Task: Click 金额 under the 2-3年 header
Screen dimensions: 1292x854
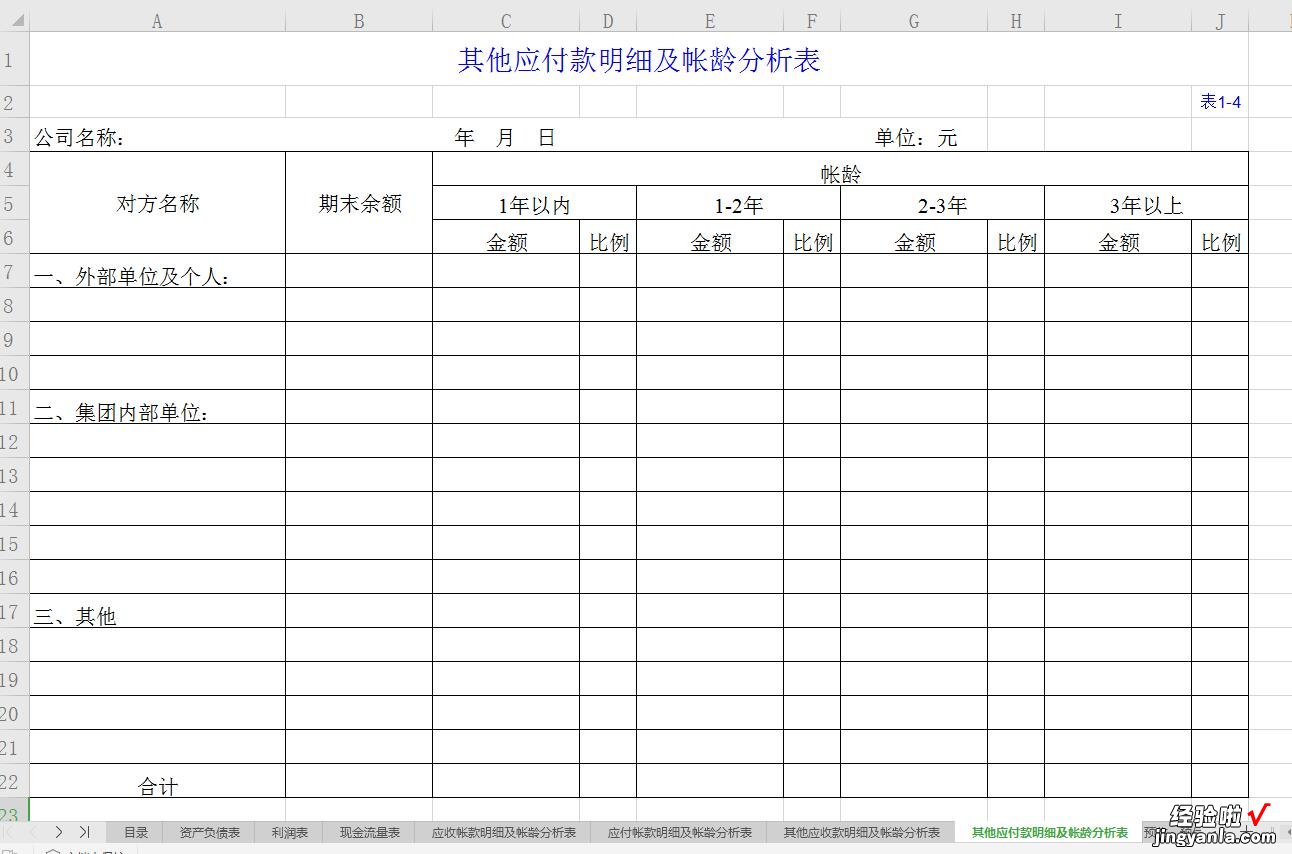Action: click(x=914, y=238)
